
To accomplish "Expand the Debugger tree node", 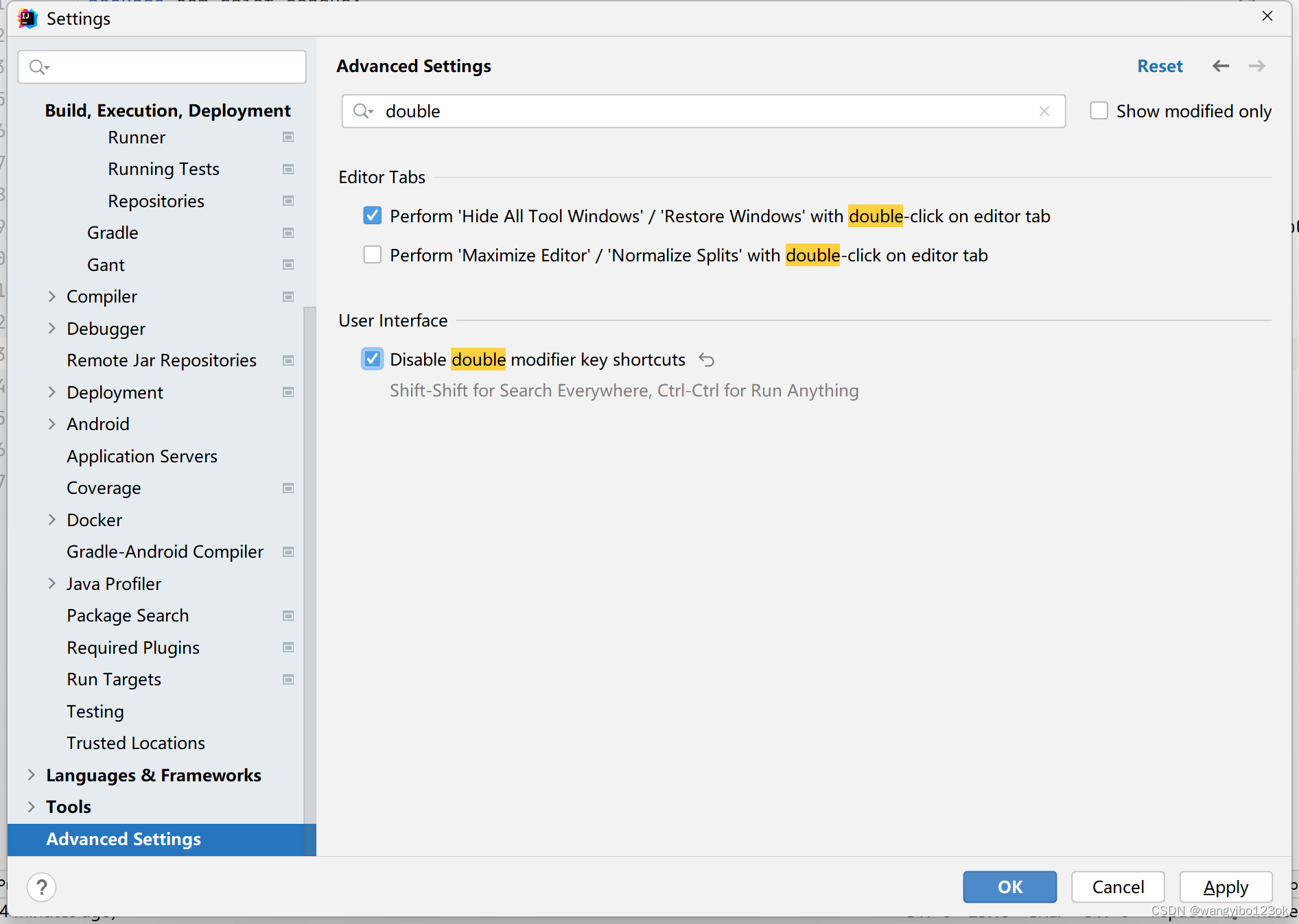I will pyautogui.click(x=52, y=329).
